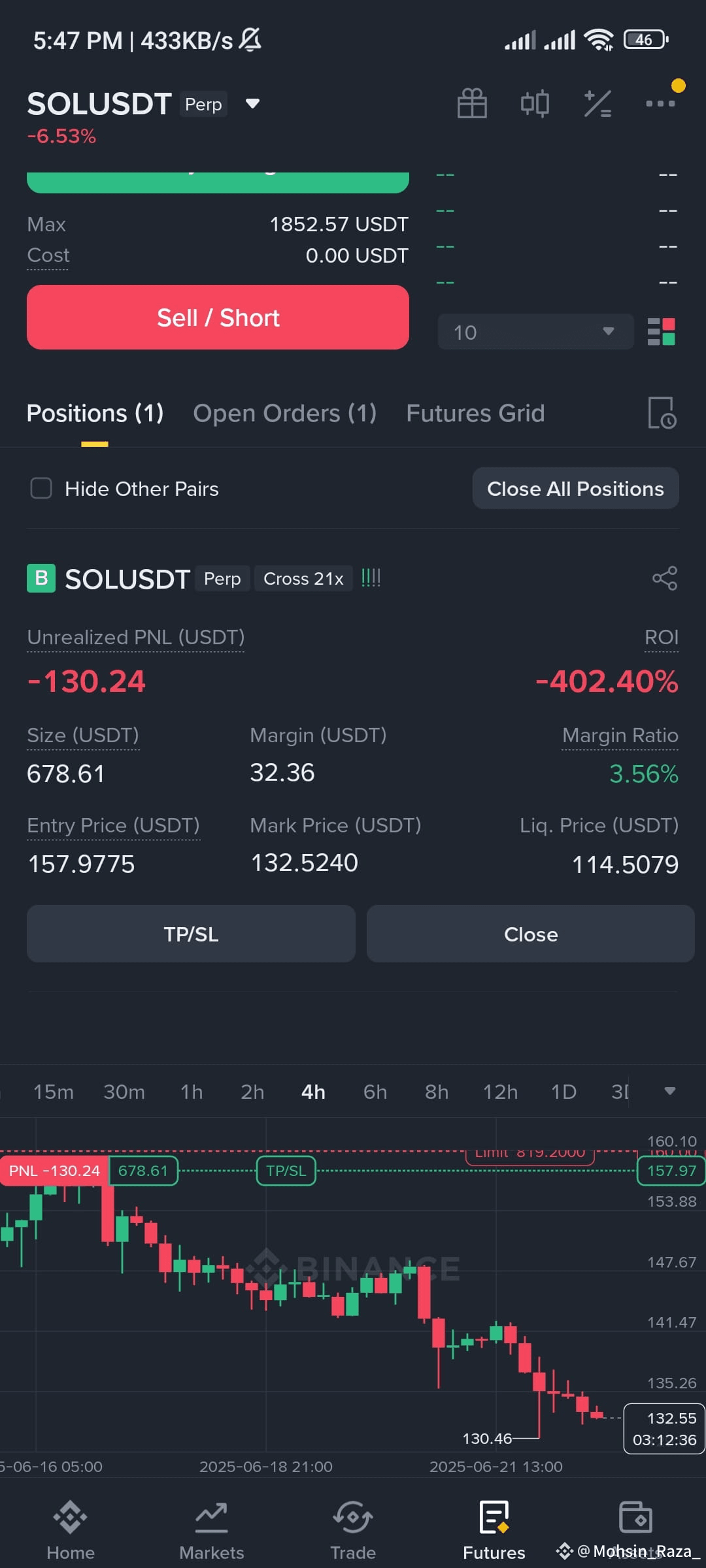This screenshot has height=1568, width=706.
Task: Open the order book depth dropdown showing 10
Action: 535,332
